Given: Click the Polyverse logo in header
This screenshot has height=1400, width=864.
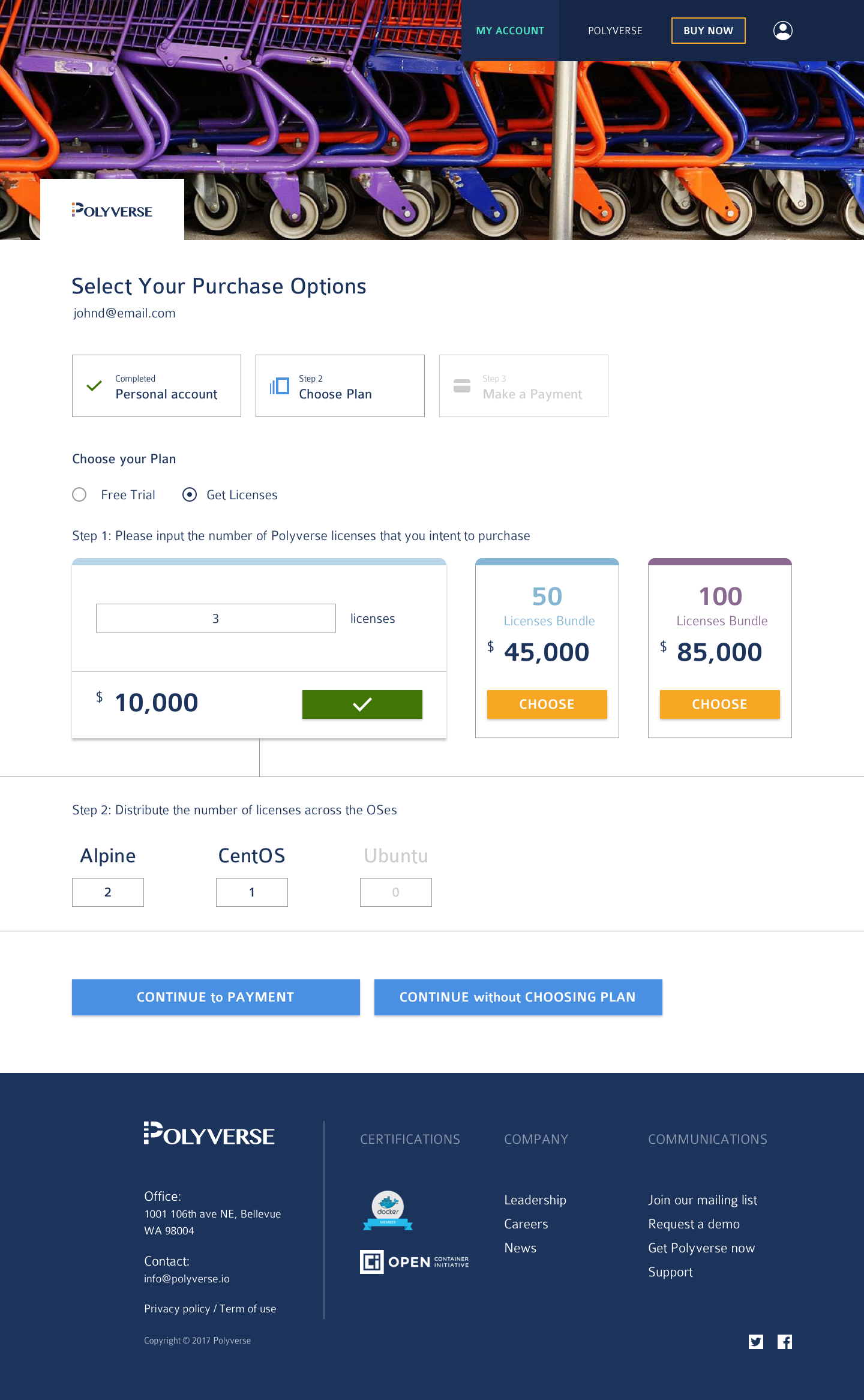Looking at the screenshot, I should click(112, 211).
